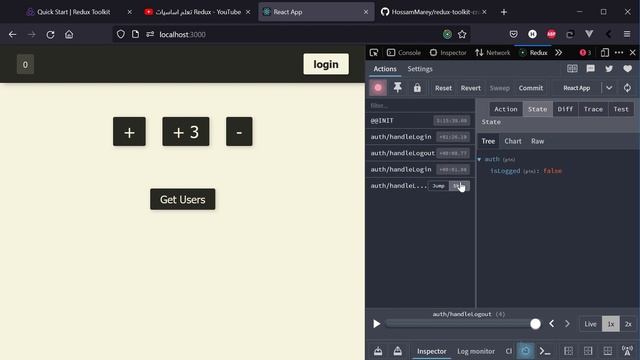Show the State sub-tab
Image resolution: width=640 pixels, height=360 pixels.
(538, 109)
